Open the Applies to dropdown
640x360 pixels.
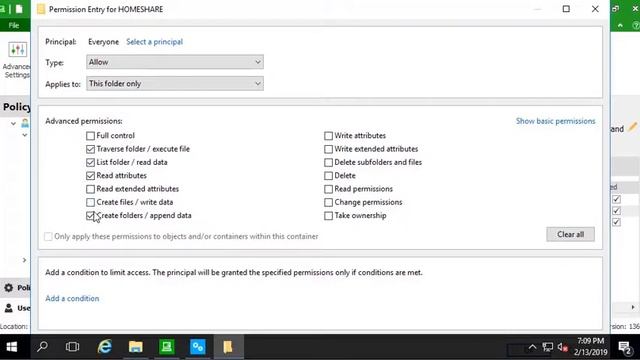[x=175, y=83]
